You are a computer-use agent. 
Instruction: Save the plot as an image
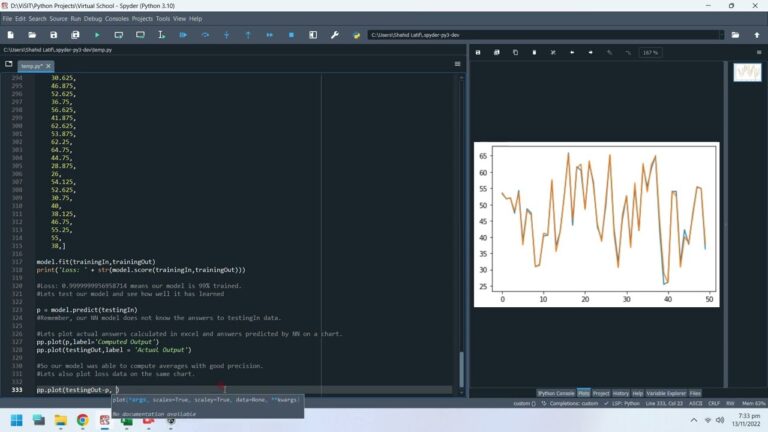tap(478, 52)
